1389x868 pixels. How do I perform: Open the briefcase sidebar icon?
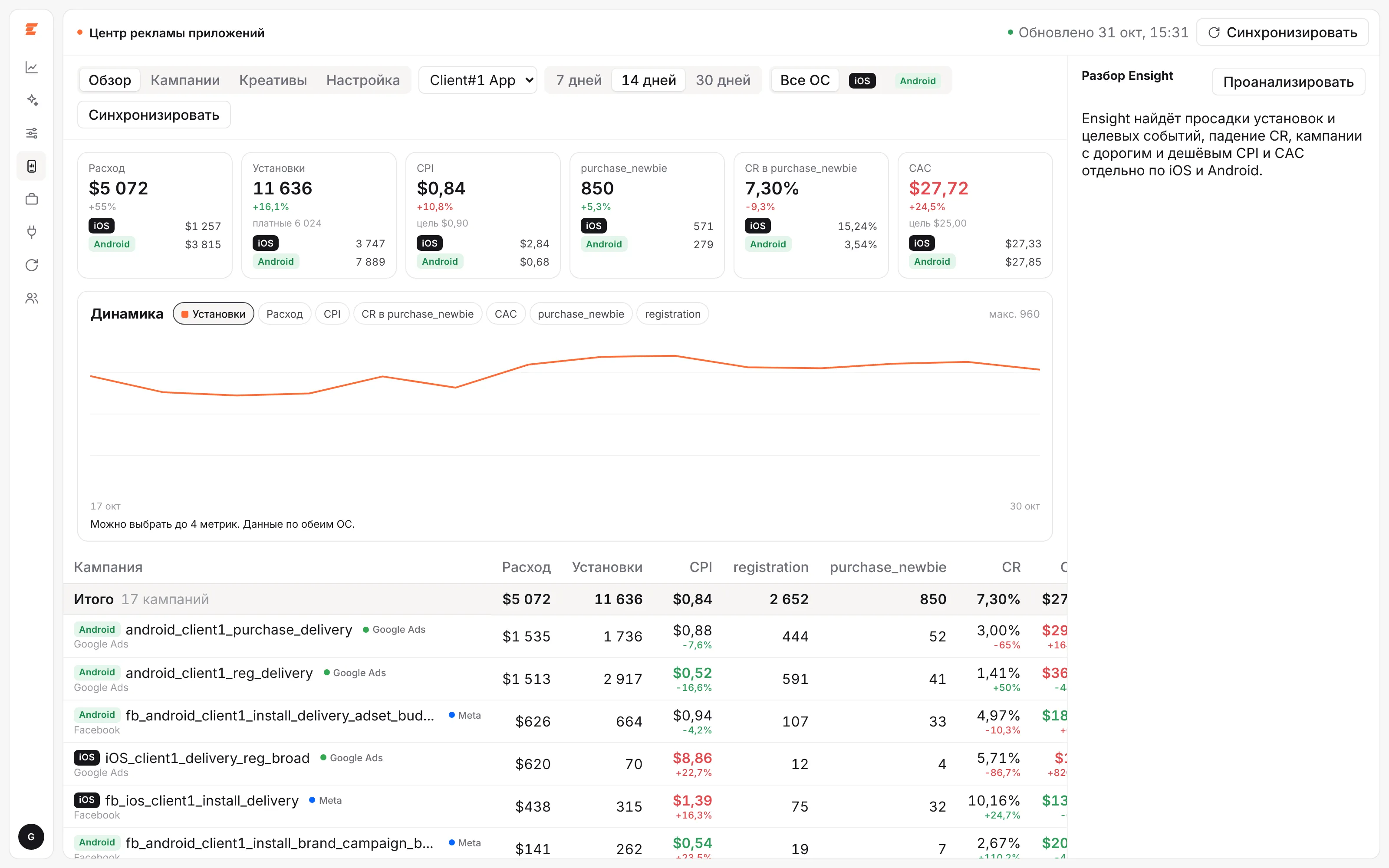[32, 199]
